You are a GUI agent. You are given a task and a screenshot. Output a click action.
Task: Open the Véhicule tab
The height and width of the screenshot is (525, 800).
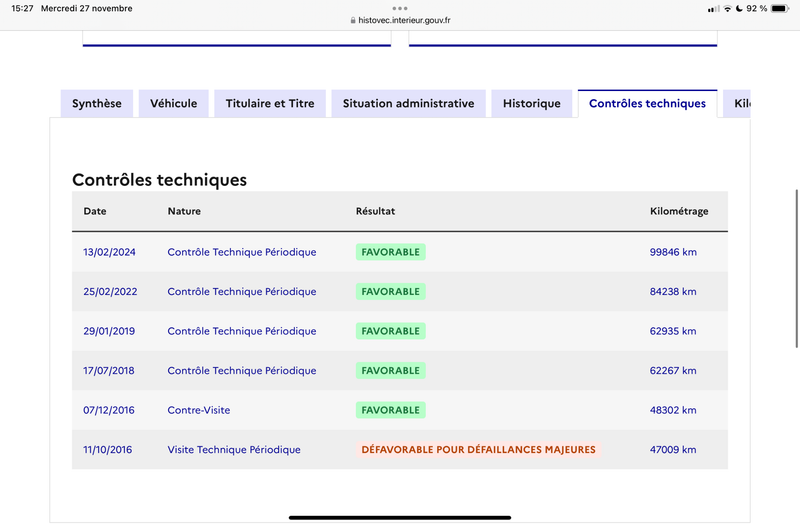pyautogui.click(x=173, y=104)
